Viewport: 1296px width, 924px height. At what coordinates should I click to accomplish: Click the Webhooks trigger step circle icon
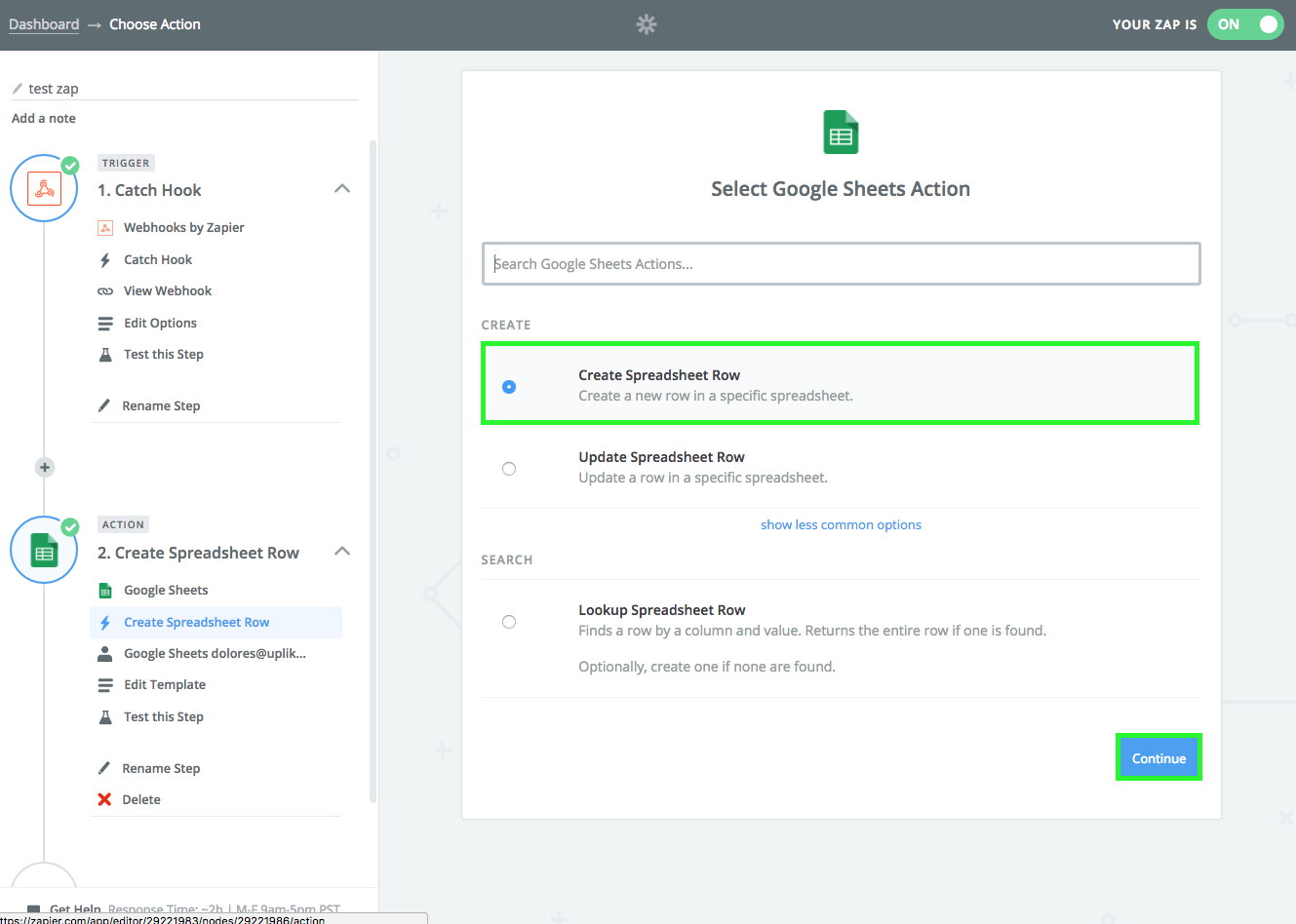(44, 188)
